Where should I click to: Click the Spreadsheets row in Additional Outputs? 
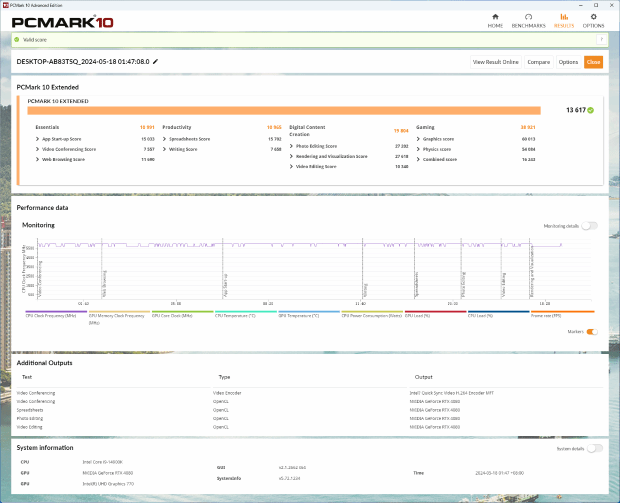(310, 410)
